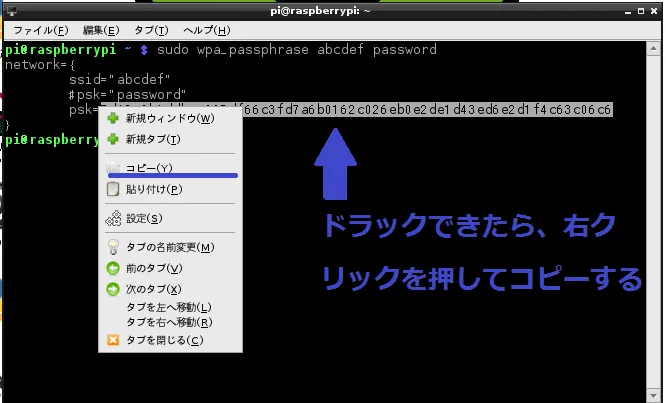Click the green plus icon for 新規タブ
The image size is (666, 403).
113,139
